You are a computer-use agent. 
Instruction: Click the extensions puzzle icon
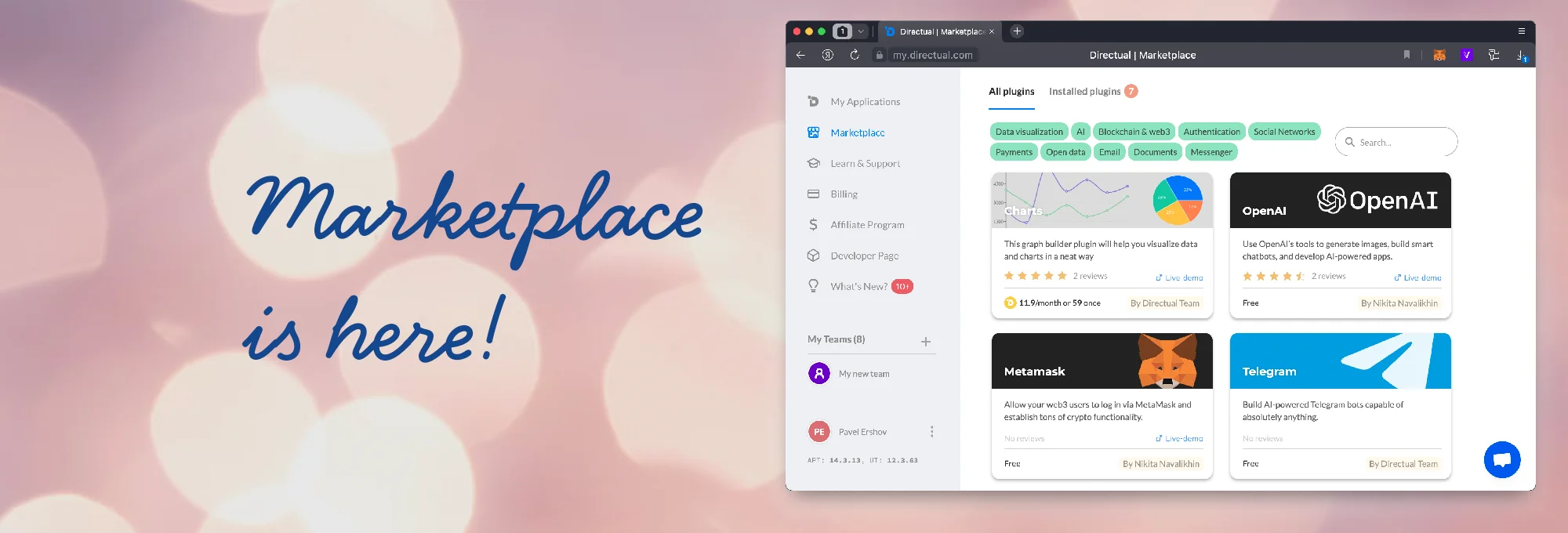pos(1494,55)
